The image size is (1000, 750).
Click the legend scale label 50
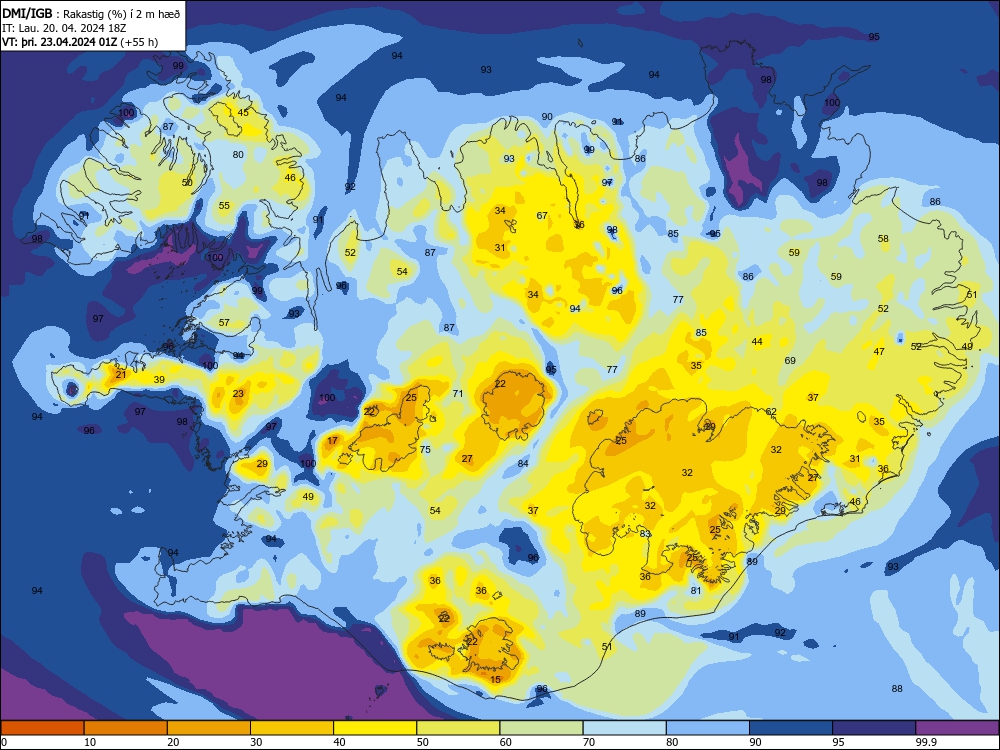coord(423,742)
